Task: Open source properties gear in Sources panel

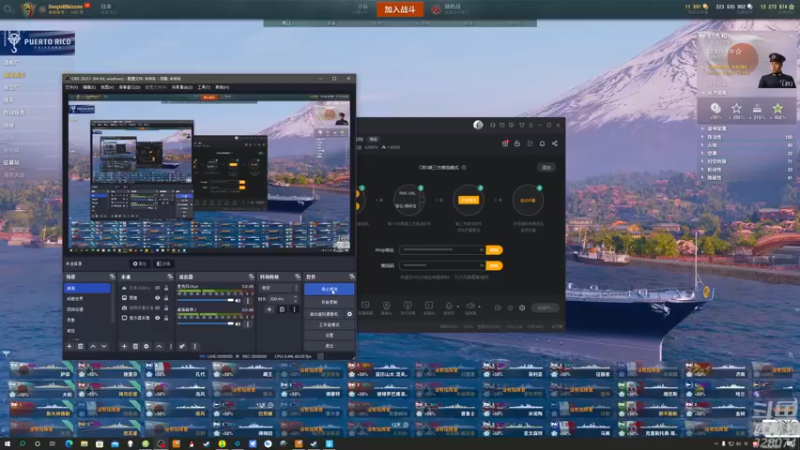Action: tap(146, 346)
